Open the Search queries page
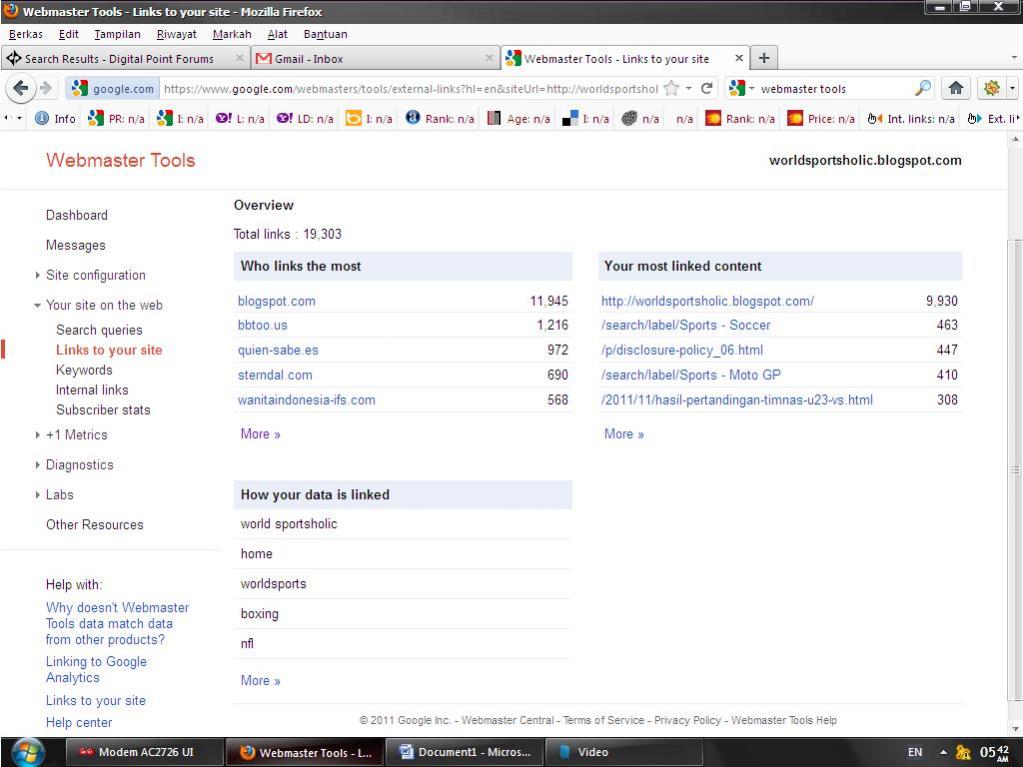The height and width of the screenshot is (767, 1023). coord(99,330)
